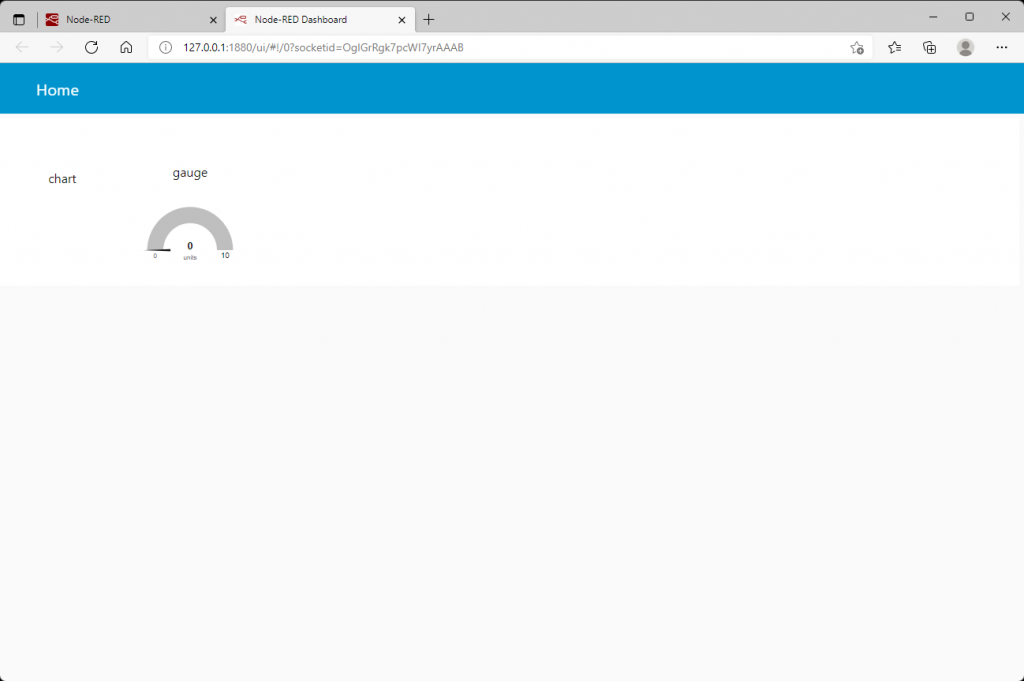This screenshot has width=1024, height=681.
Task: Click the gauge units label
Action: pyautogui.click(x=190, y=258)
